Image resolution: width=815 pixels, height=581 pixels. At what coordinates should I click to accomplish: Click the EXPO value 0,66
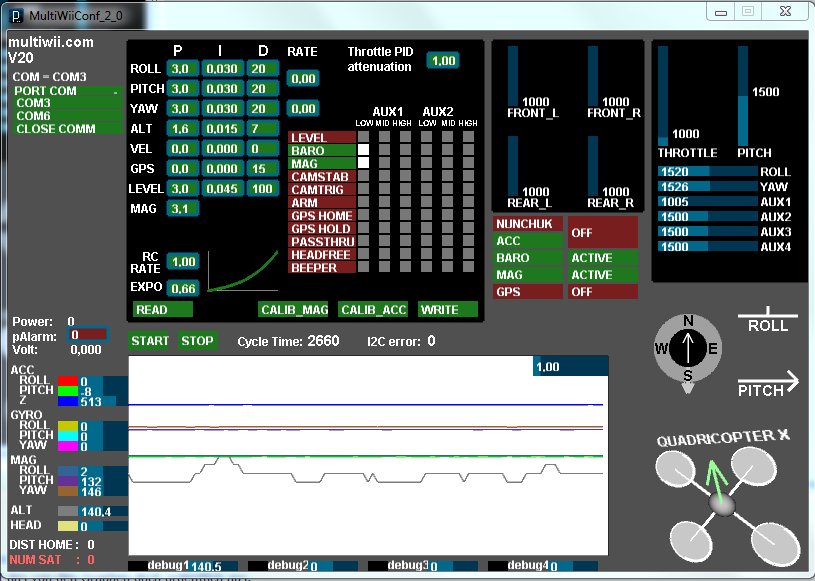(x=182, y=288)
